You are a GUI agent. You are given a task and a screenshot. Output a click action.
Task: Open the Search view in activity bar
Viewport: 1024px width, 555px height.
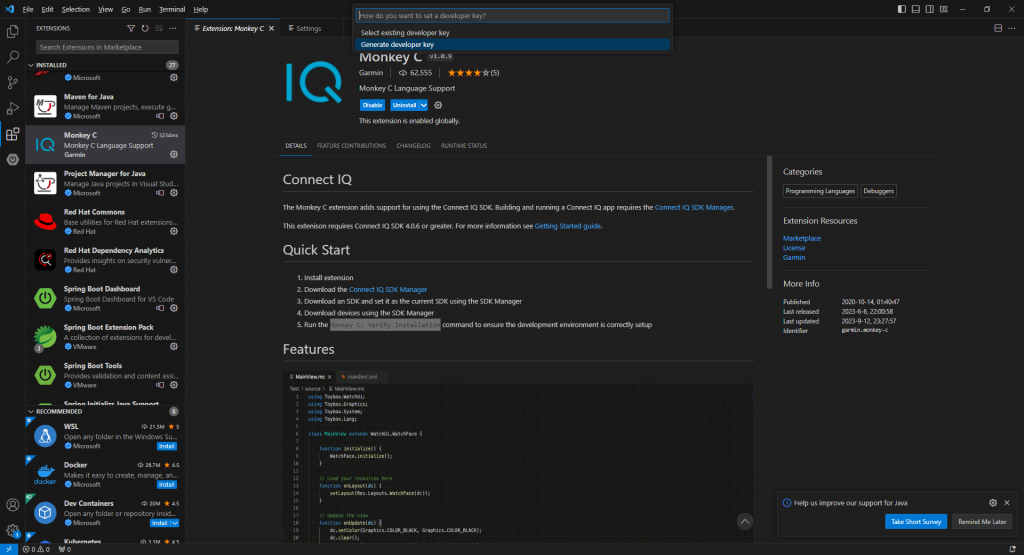pos(12,57)
